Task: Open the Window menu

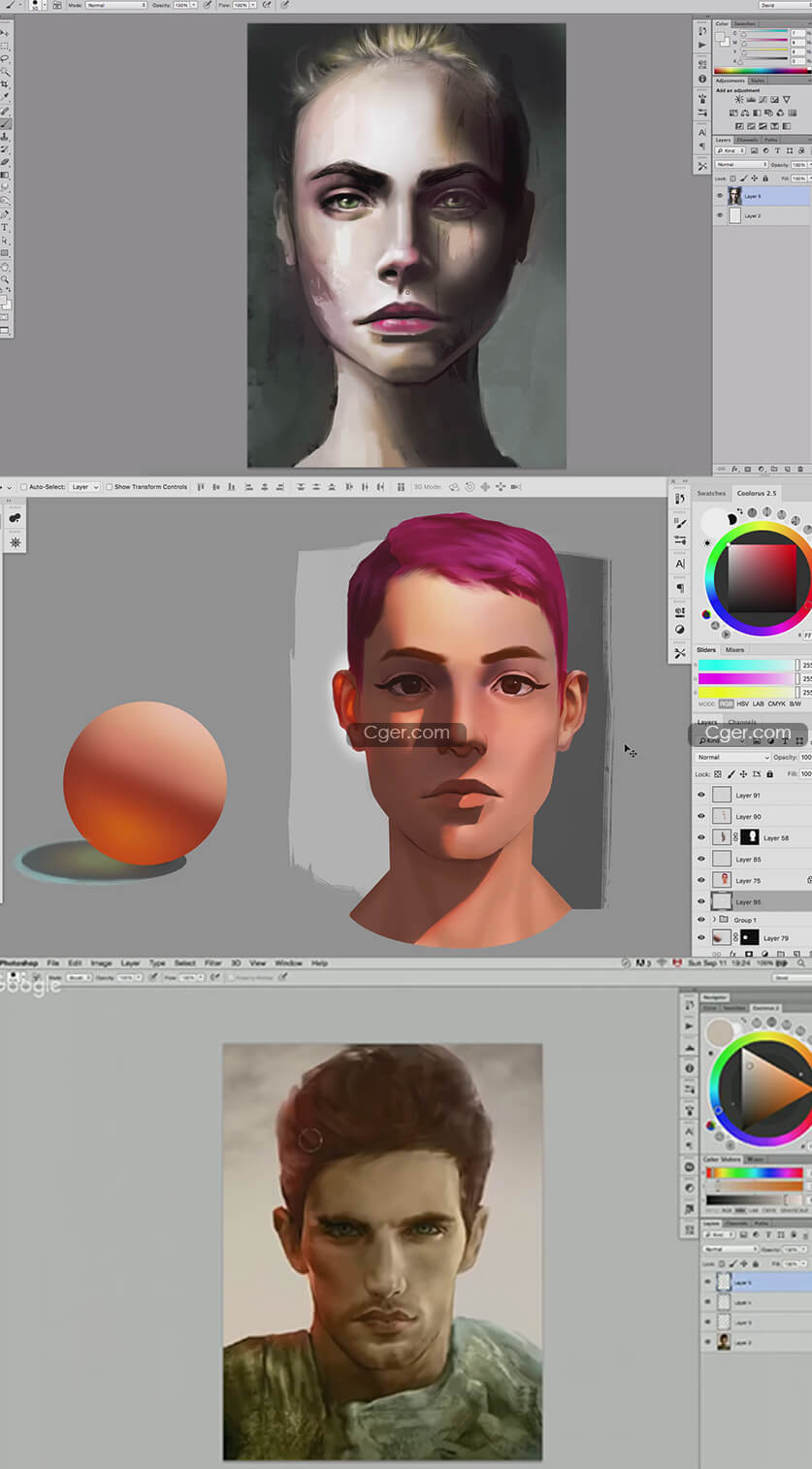Action: pyautogui.click(x=288, y=963)
